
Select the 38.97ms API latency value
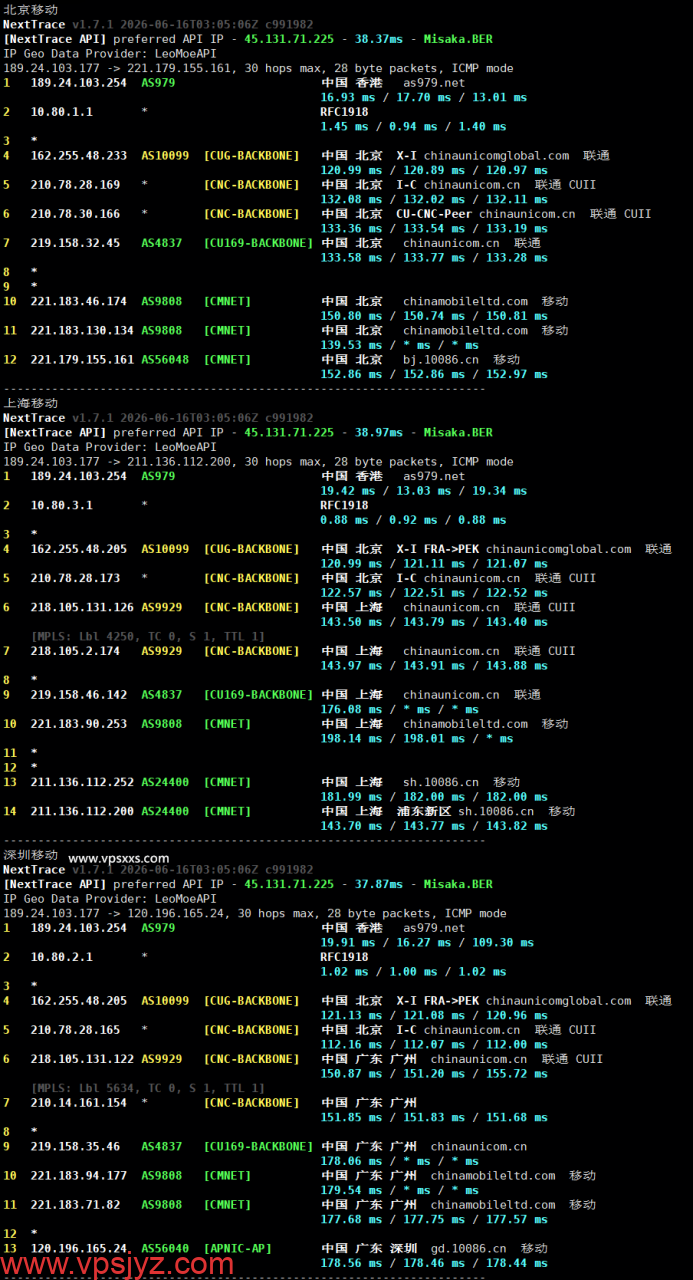click(x=378, y=433)
